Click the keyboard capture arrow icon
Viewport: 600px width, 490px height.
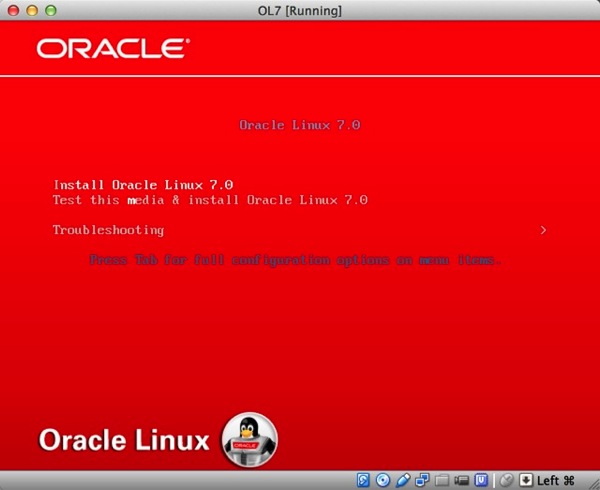click(526, 480)
